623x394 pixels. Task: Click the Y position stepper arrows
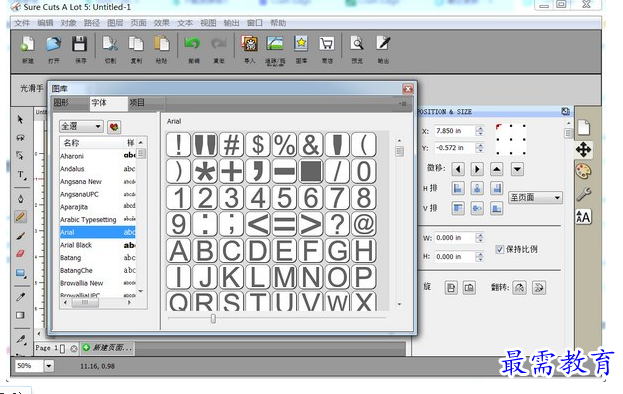click(480, 148)
